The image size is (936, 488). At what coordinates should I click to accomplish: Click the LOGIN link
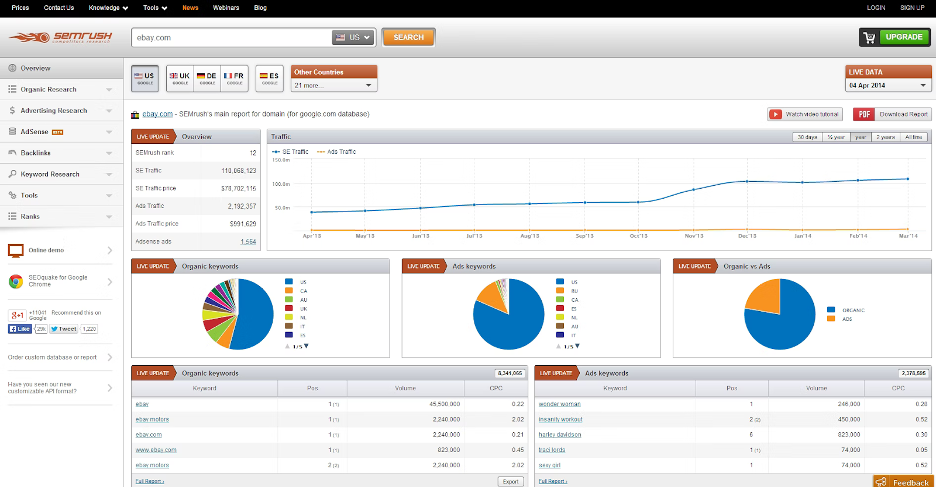click(876, 8)
